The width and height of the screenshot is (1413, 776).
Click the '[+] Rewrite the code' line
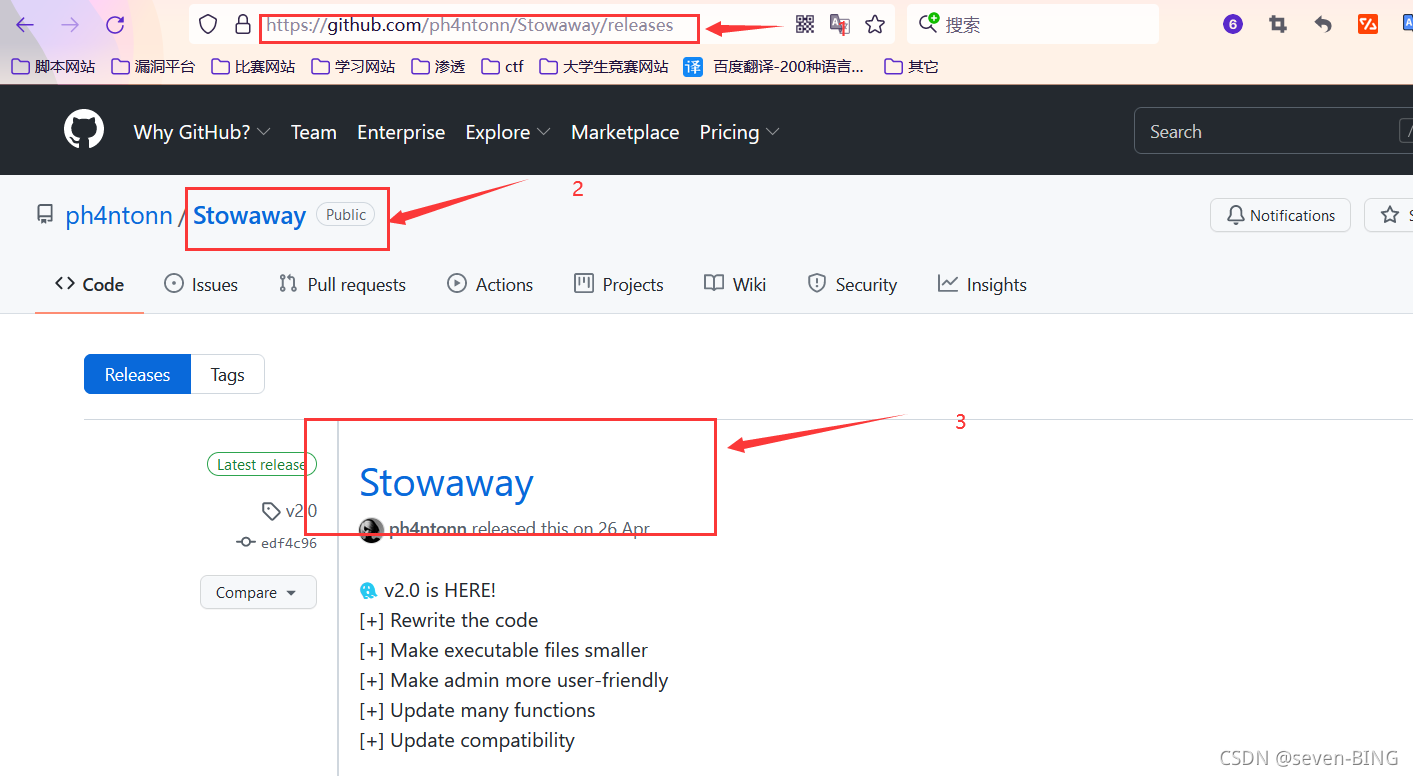(448, 620)
